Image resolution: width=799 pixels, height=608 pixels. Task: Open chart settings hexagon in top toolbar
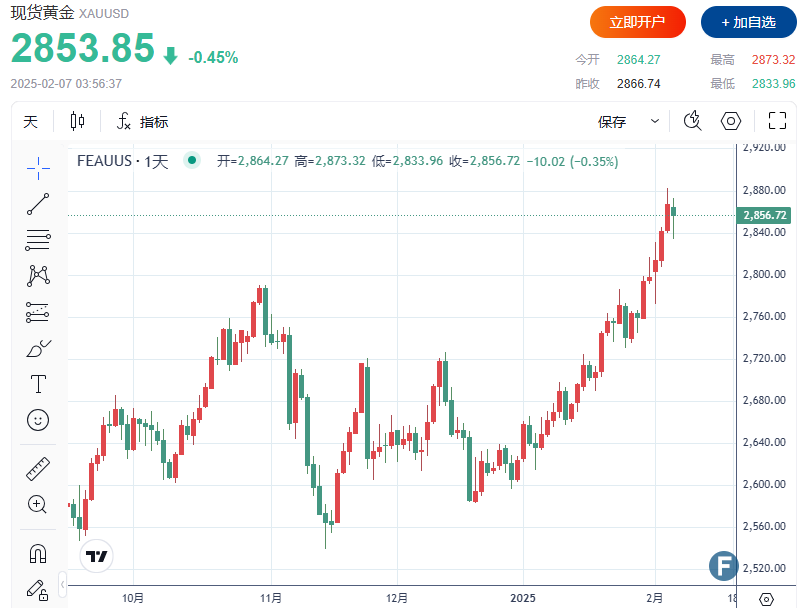pos(731,121)
